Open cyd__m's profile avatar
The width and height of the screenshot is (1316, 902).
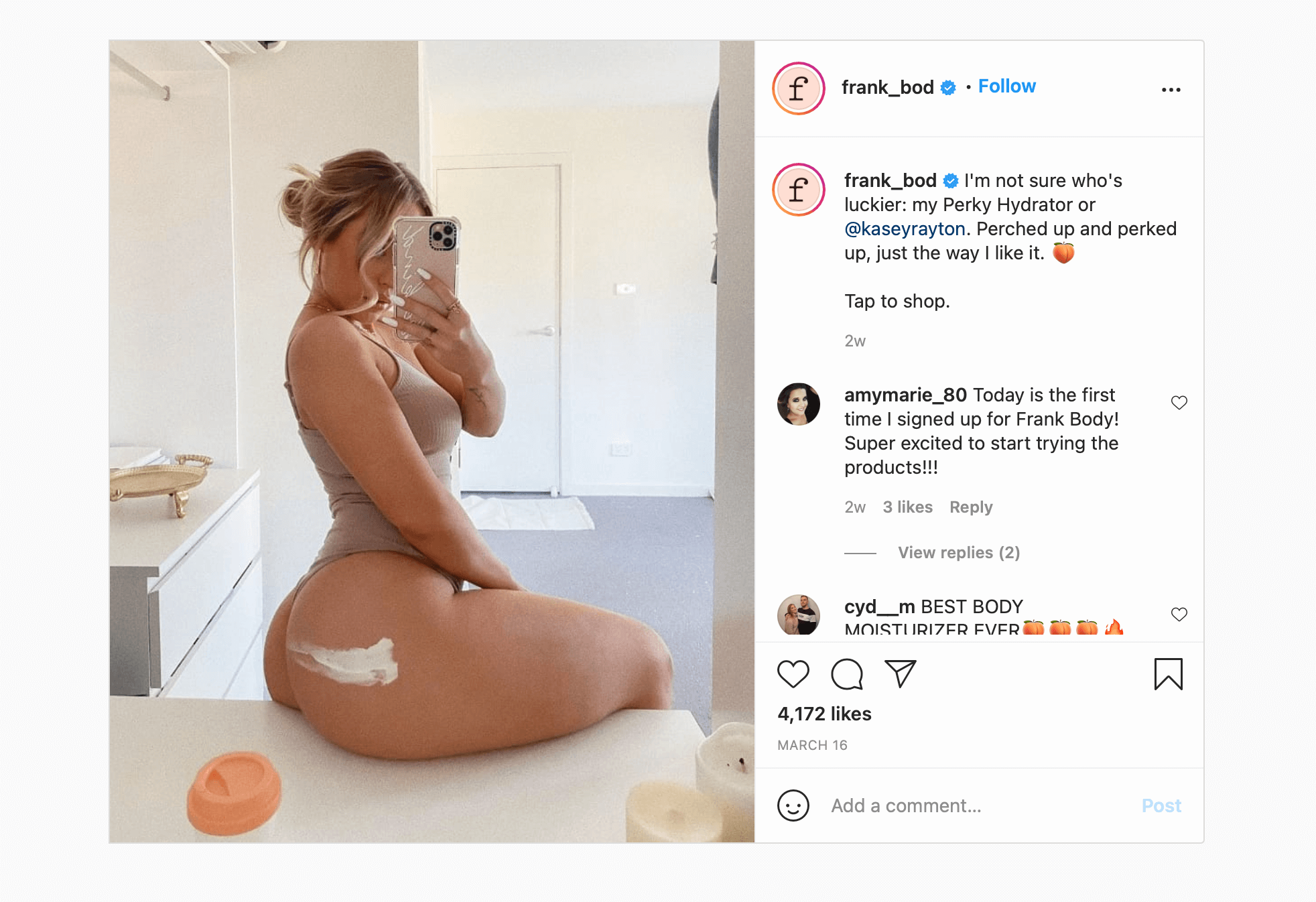pyautogui.click(x=799, y=615)
